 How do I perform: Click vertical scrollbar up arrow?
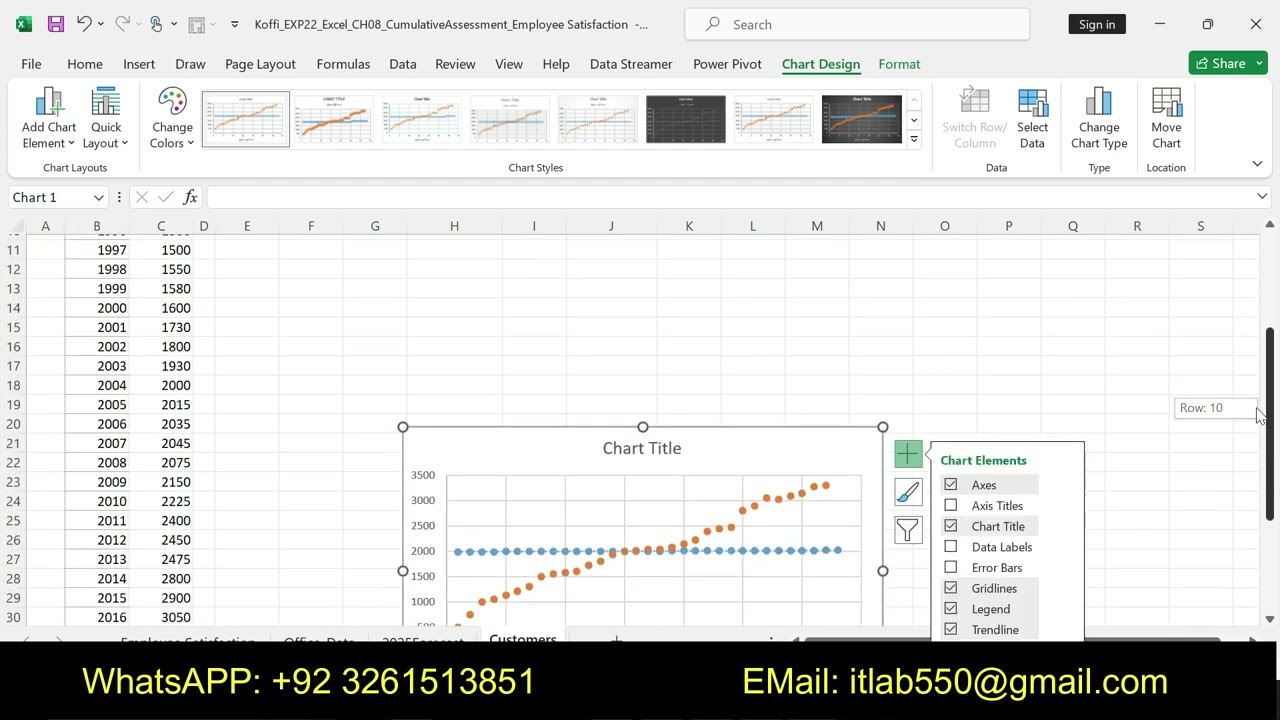[1270, 224]
